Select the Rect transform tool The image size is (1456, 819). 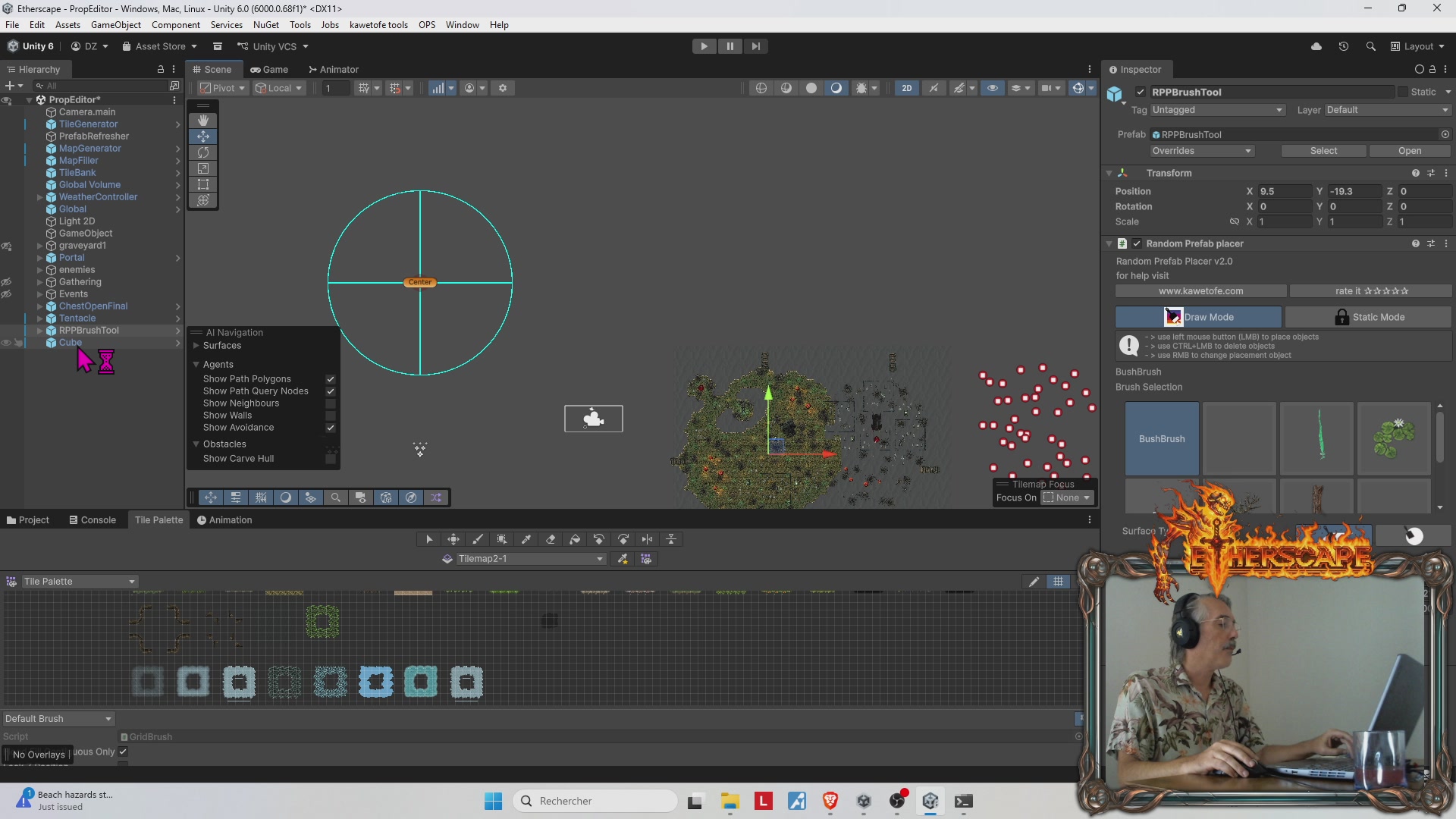(x=203, y=184)
